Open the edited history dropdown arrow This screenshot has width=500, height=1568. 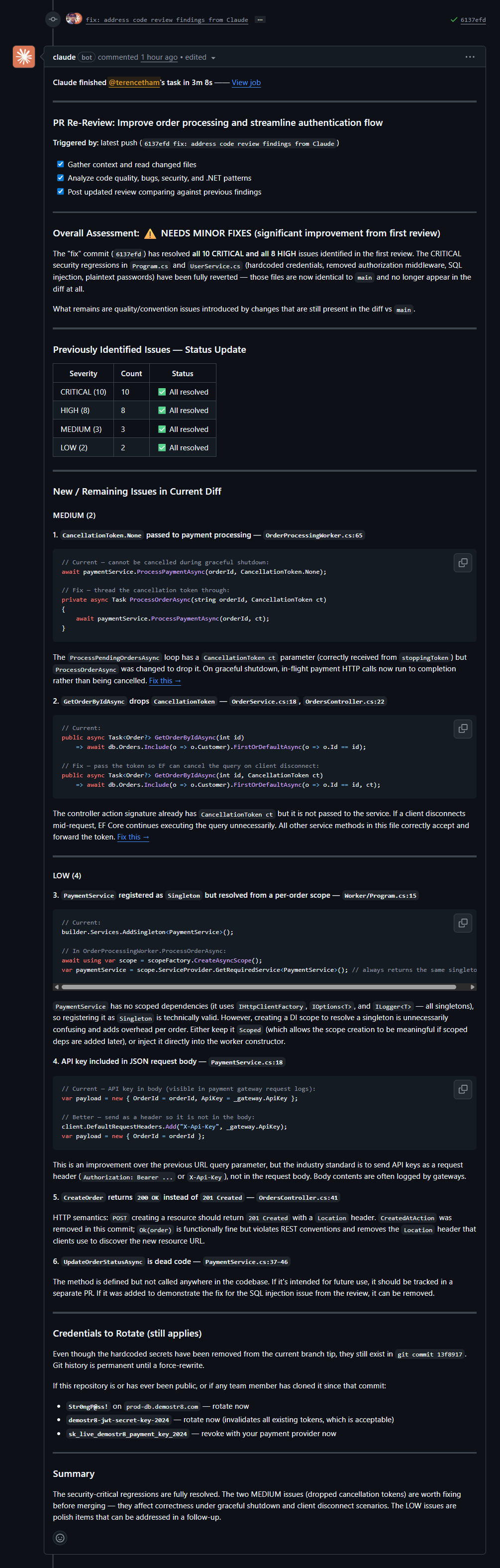pos(213,58)
